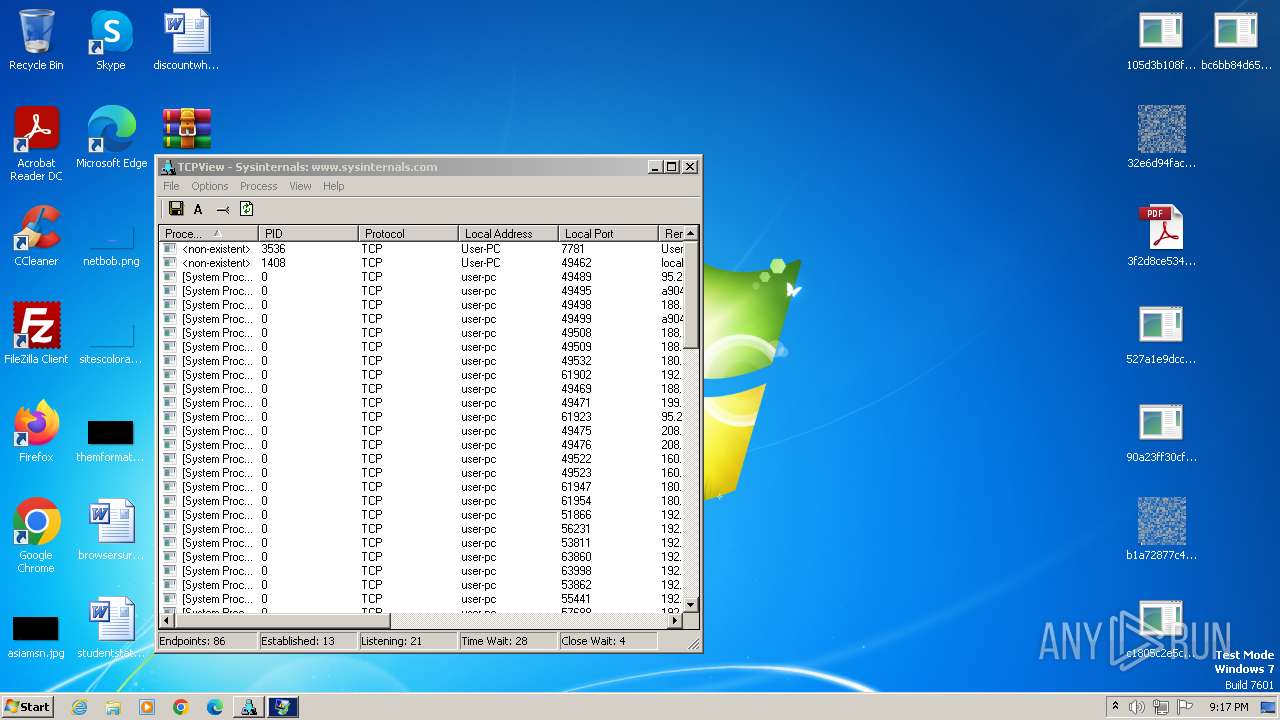Select the WinRAR books desktop icon
This screenshot has height=720, width=1280.
click(x=187, y=129)
